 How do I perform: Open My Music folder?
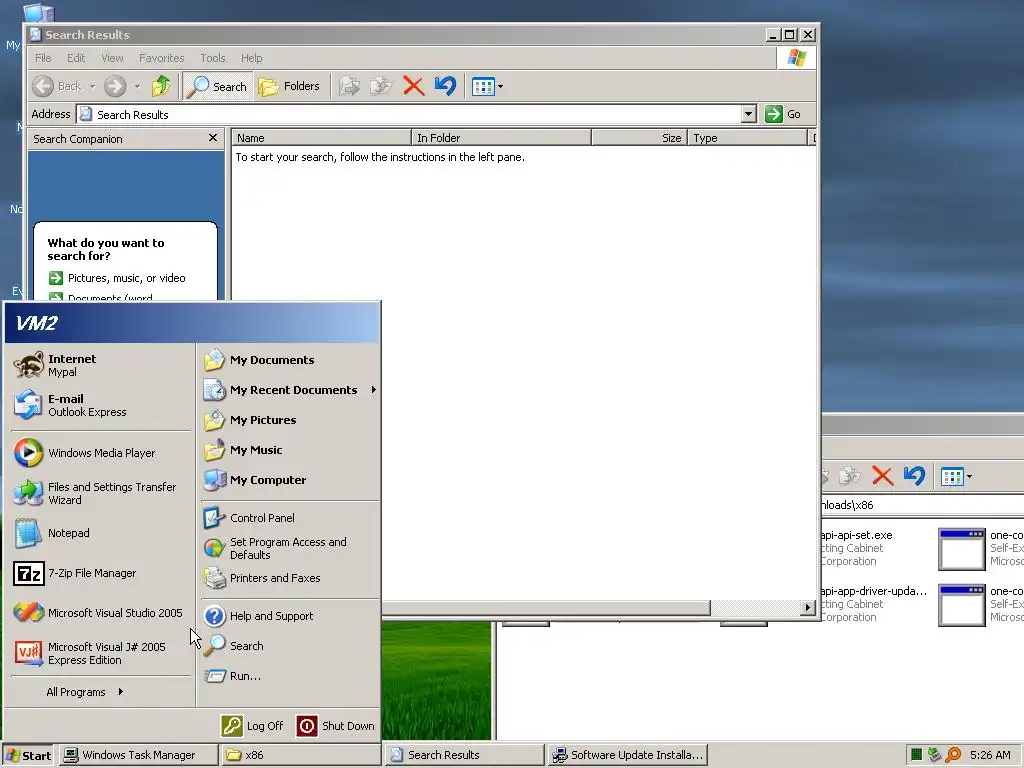(x=289, y=450)
